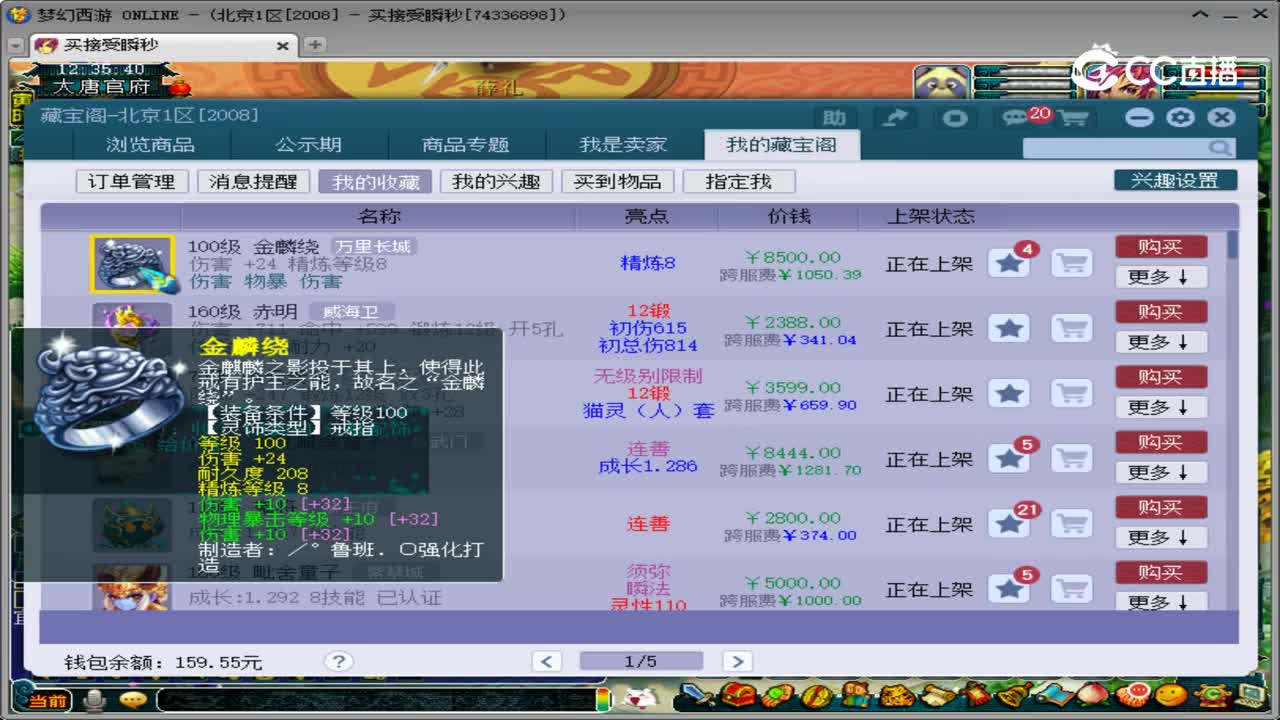Toggle the favorite star with the 21 badge

click(x=1010, y=524)
